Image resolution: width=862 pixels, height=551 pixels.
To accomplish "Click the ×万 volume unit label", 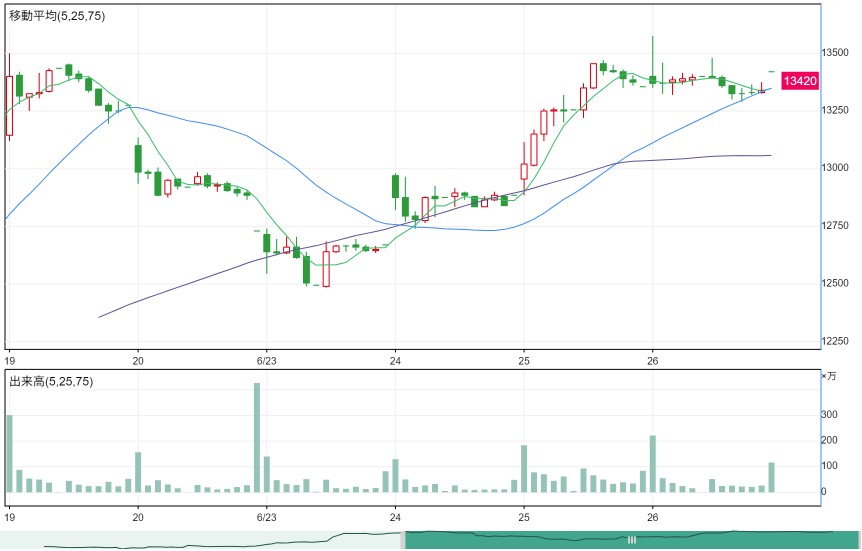I will pos(828,376).
